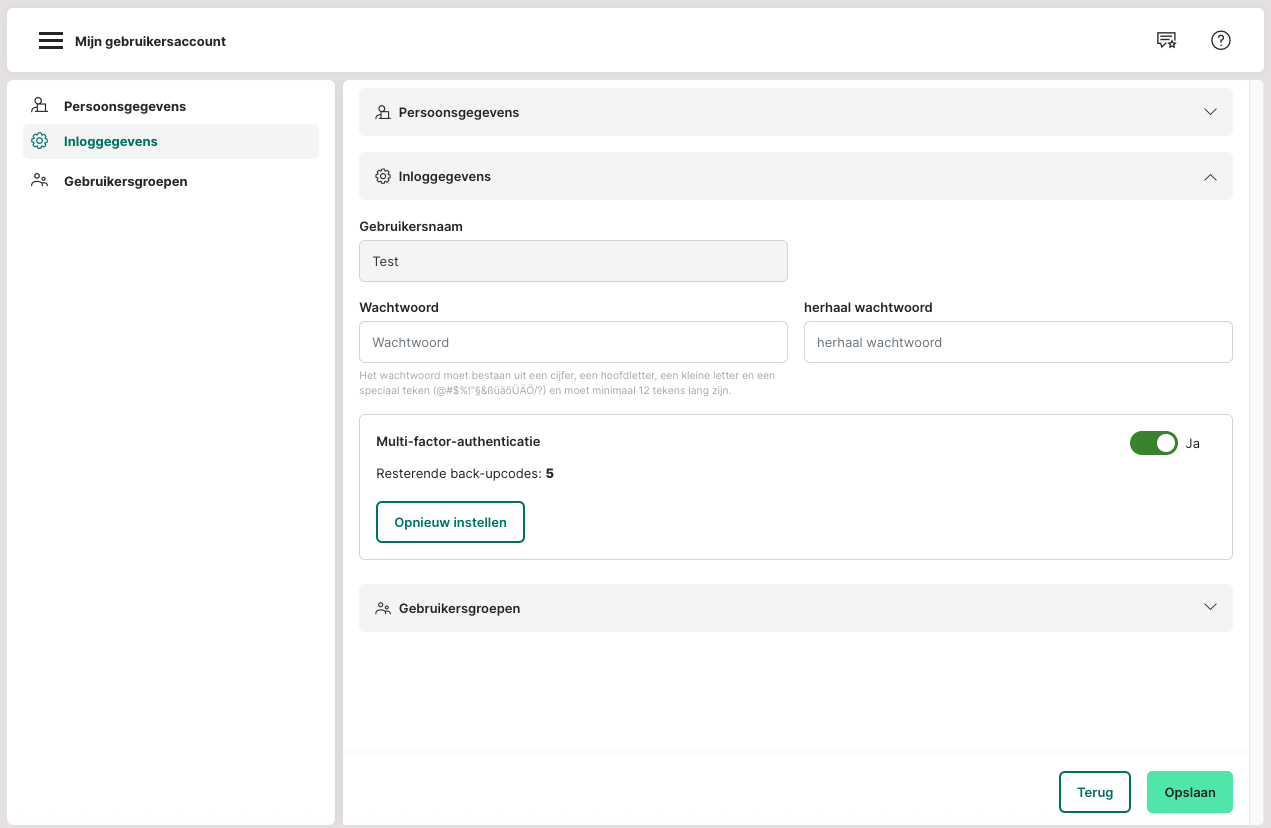The height and width of the screenshot is (828, 1271).
Task: Click the Gebruikersnaam field containing Test
Action: [573, 261]
